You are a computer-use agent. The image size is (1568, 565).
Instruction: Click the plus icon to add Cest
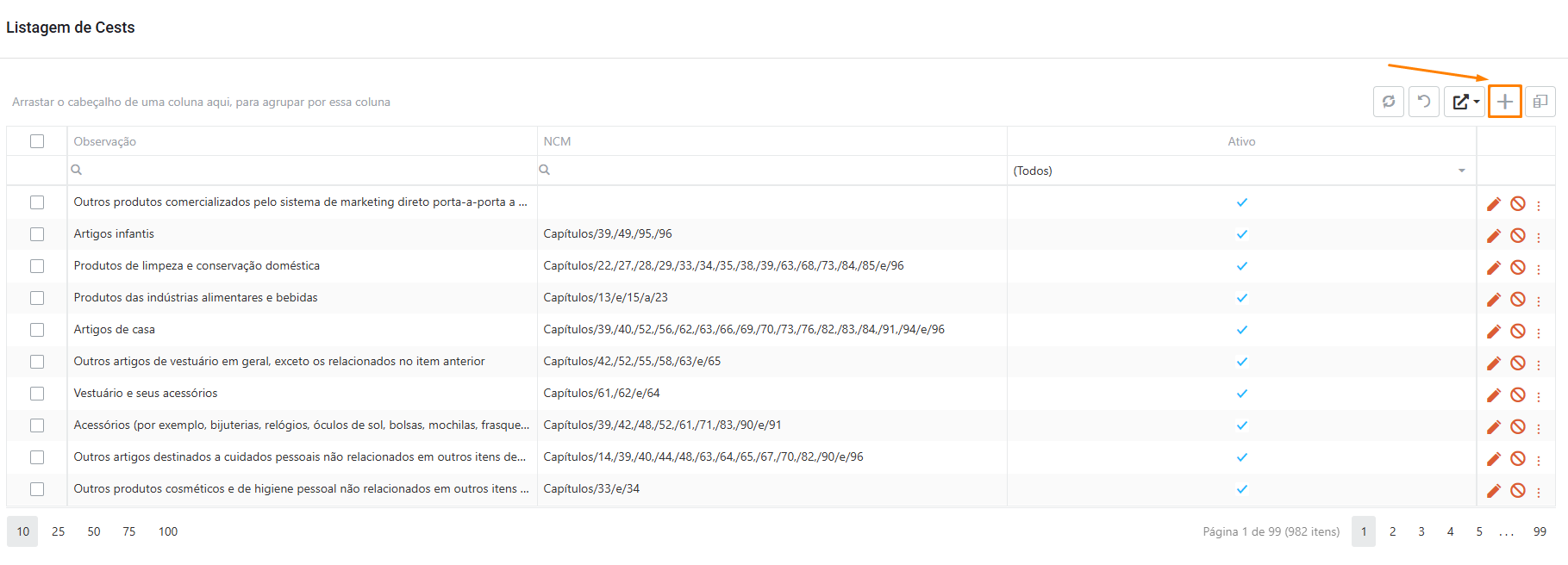(1504, 102)
